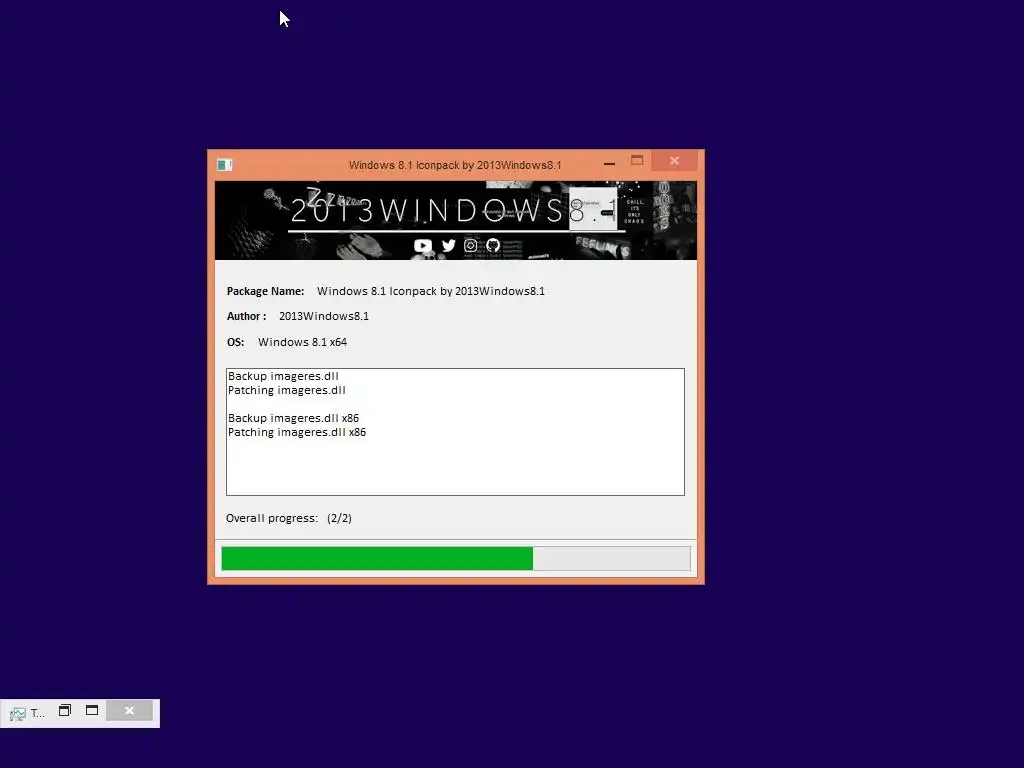Click the package name value 'Windows 8.1 Iconpack by 2013Windows8.1'
This screenshot has width=1024, height=768.
pyautogui.click(x=431, y=291)
